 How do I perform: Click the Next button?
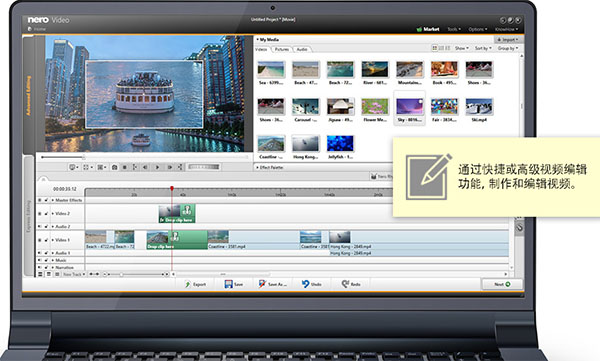coord(502,284)
